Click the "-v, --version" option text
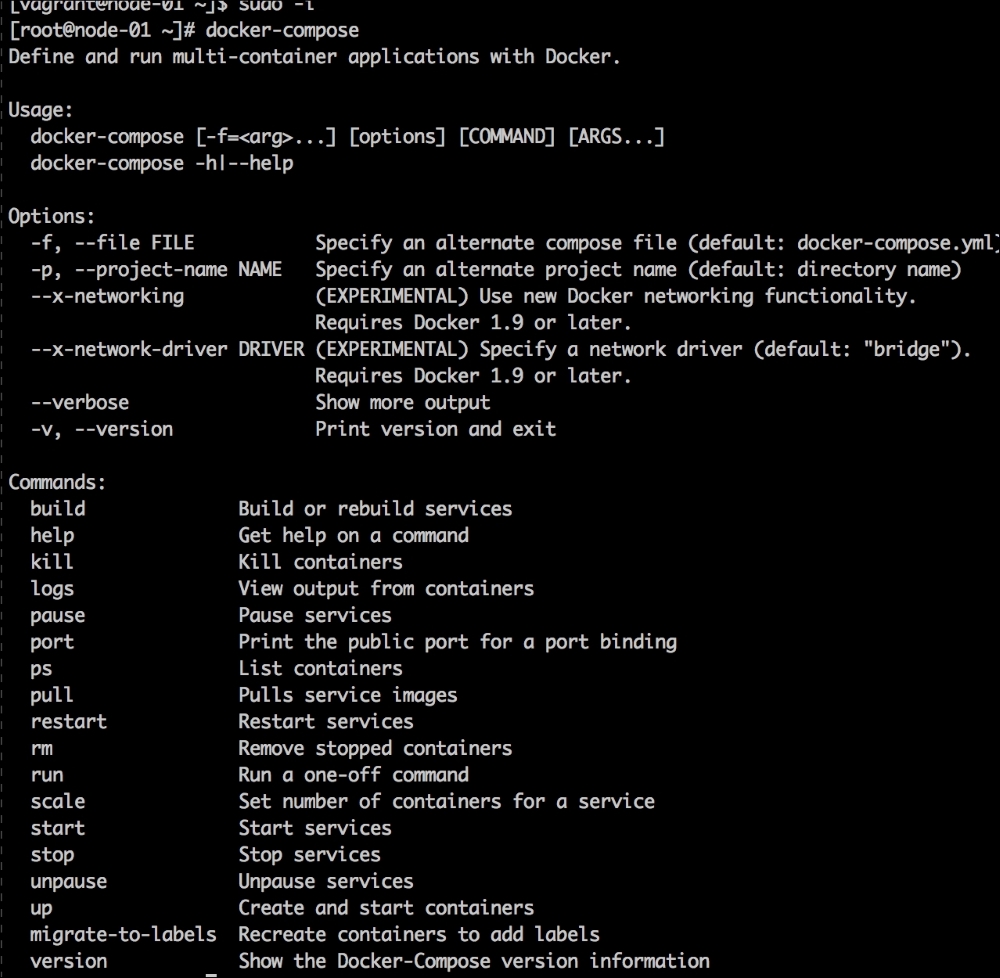The width and height of the screenshot is (1000, 978). click(101, 429)
